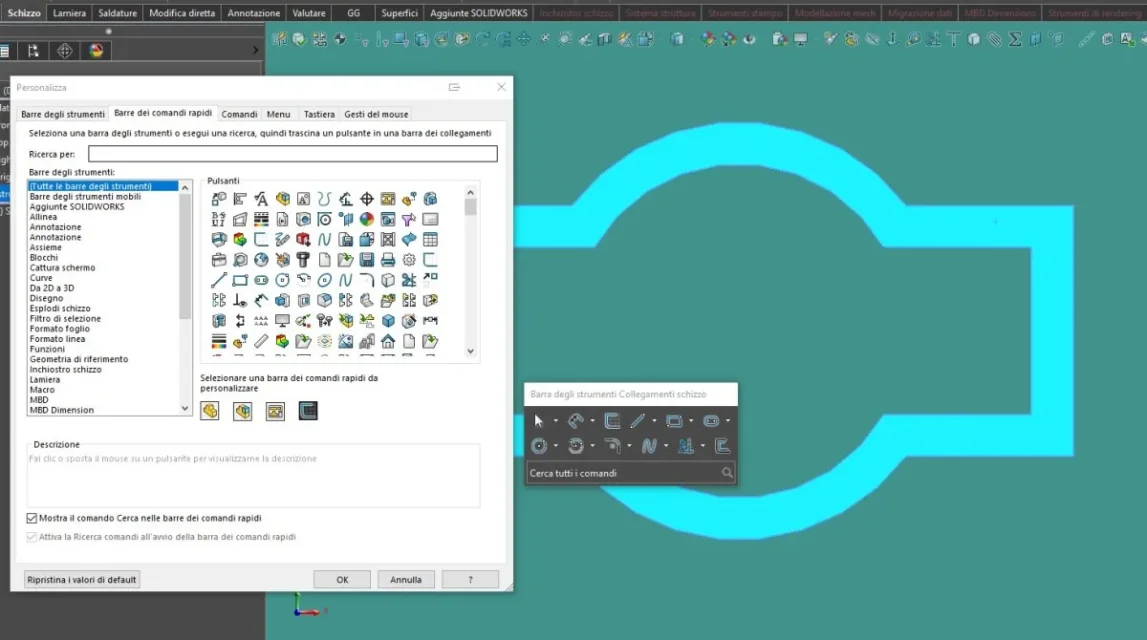Viewport: 1147px width, 640px height.
Task: Click toolbar list scroll-down arrow
Action: [185, 409]
